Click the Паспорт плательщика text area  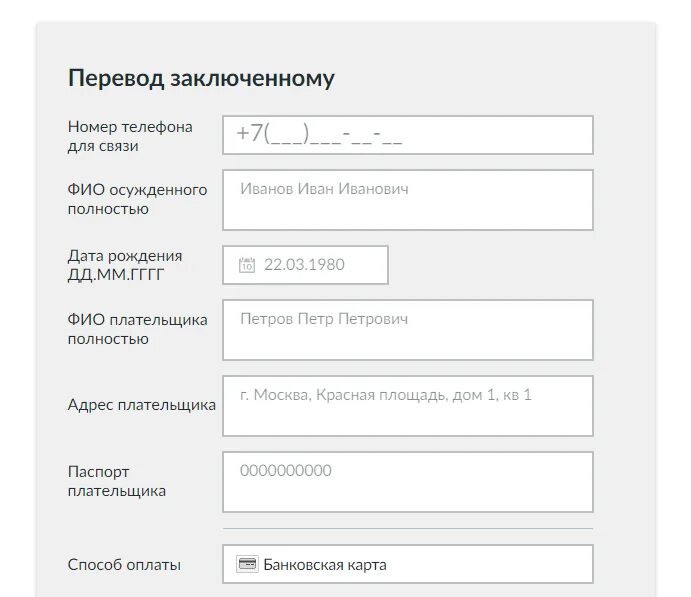pos(408,482)
